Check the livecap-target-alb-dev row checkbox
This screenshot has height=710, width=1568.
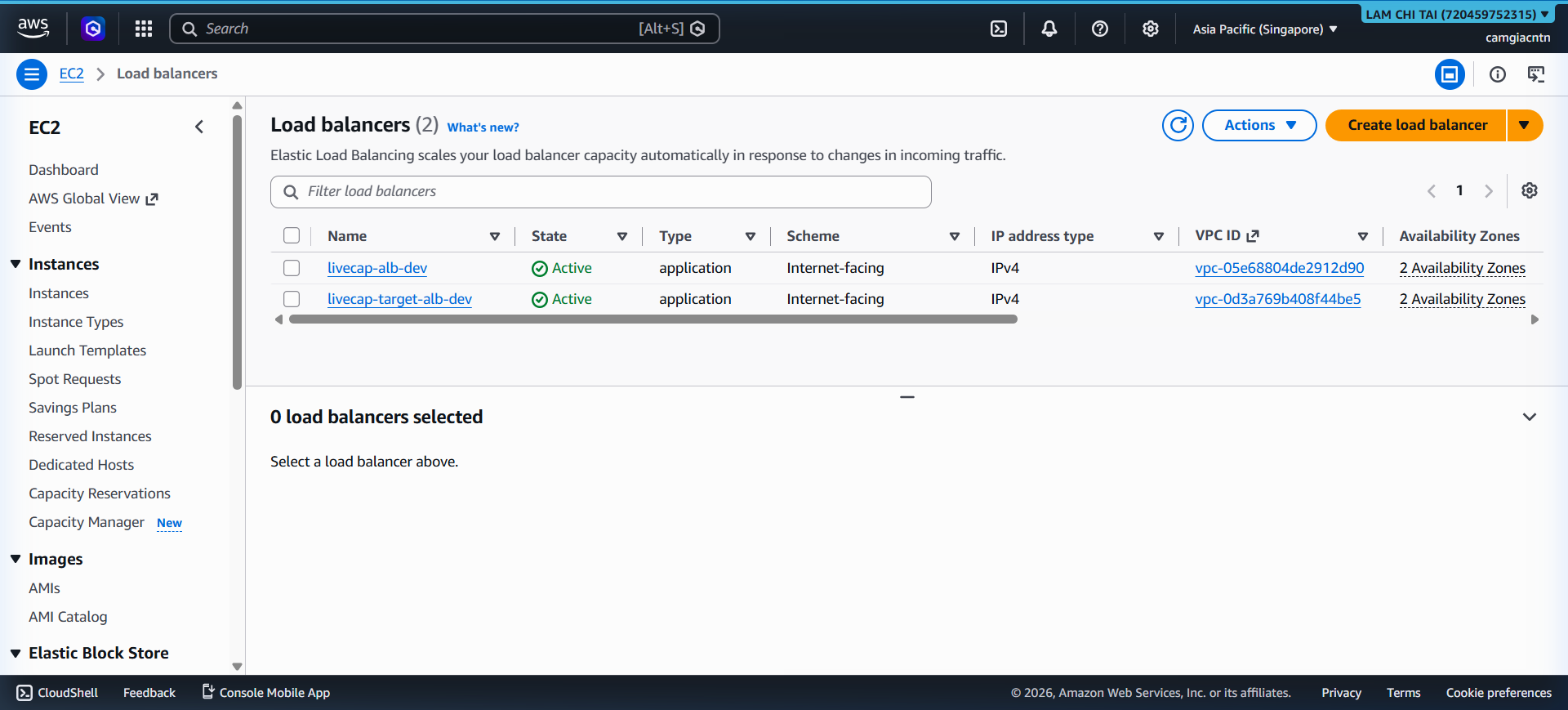coord(292,299)
